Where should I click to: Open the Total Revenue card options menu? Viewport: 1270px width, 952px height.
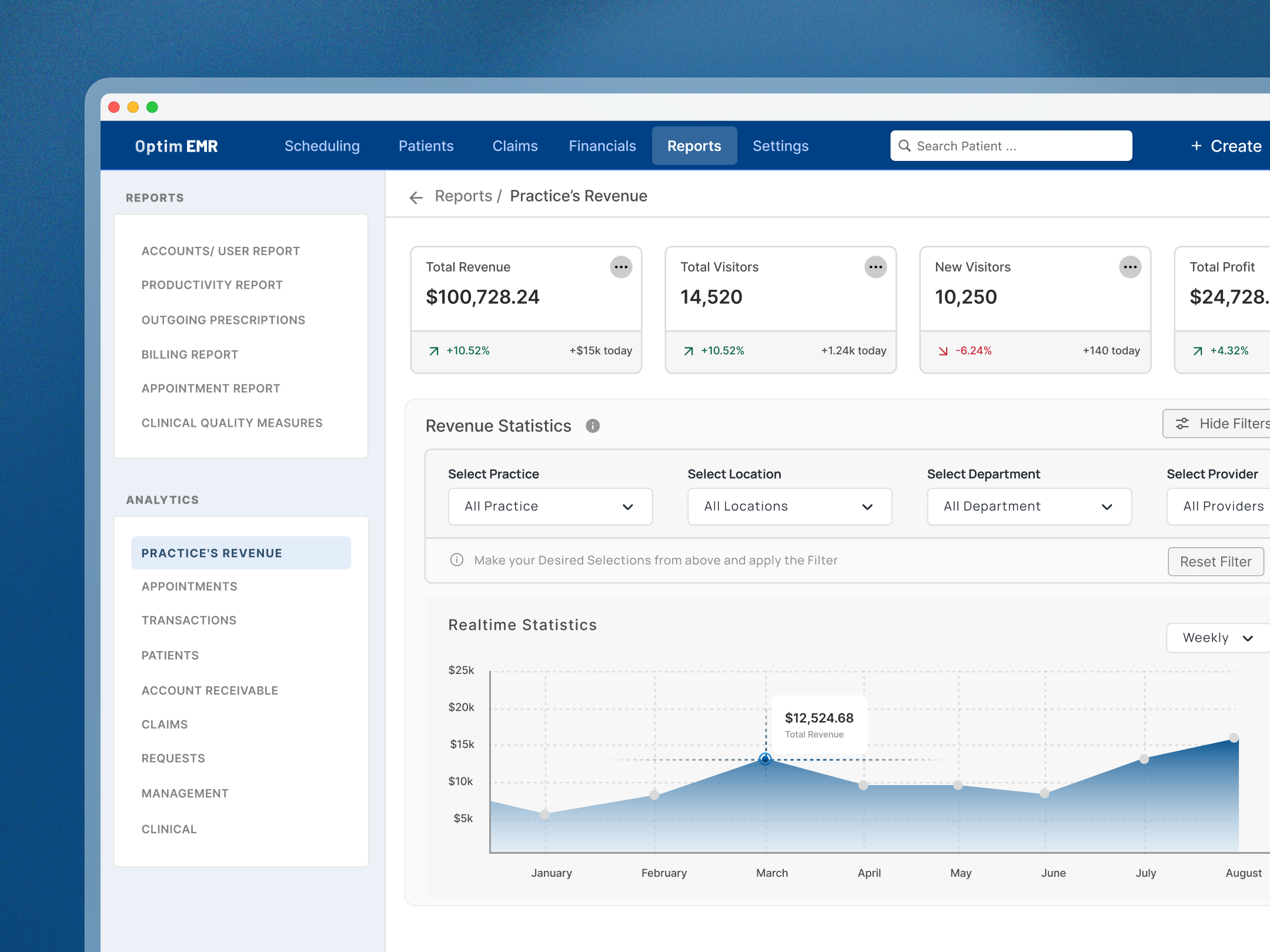click(621, 267)
